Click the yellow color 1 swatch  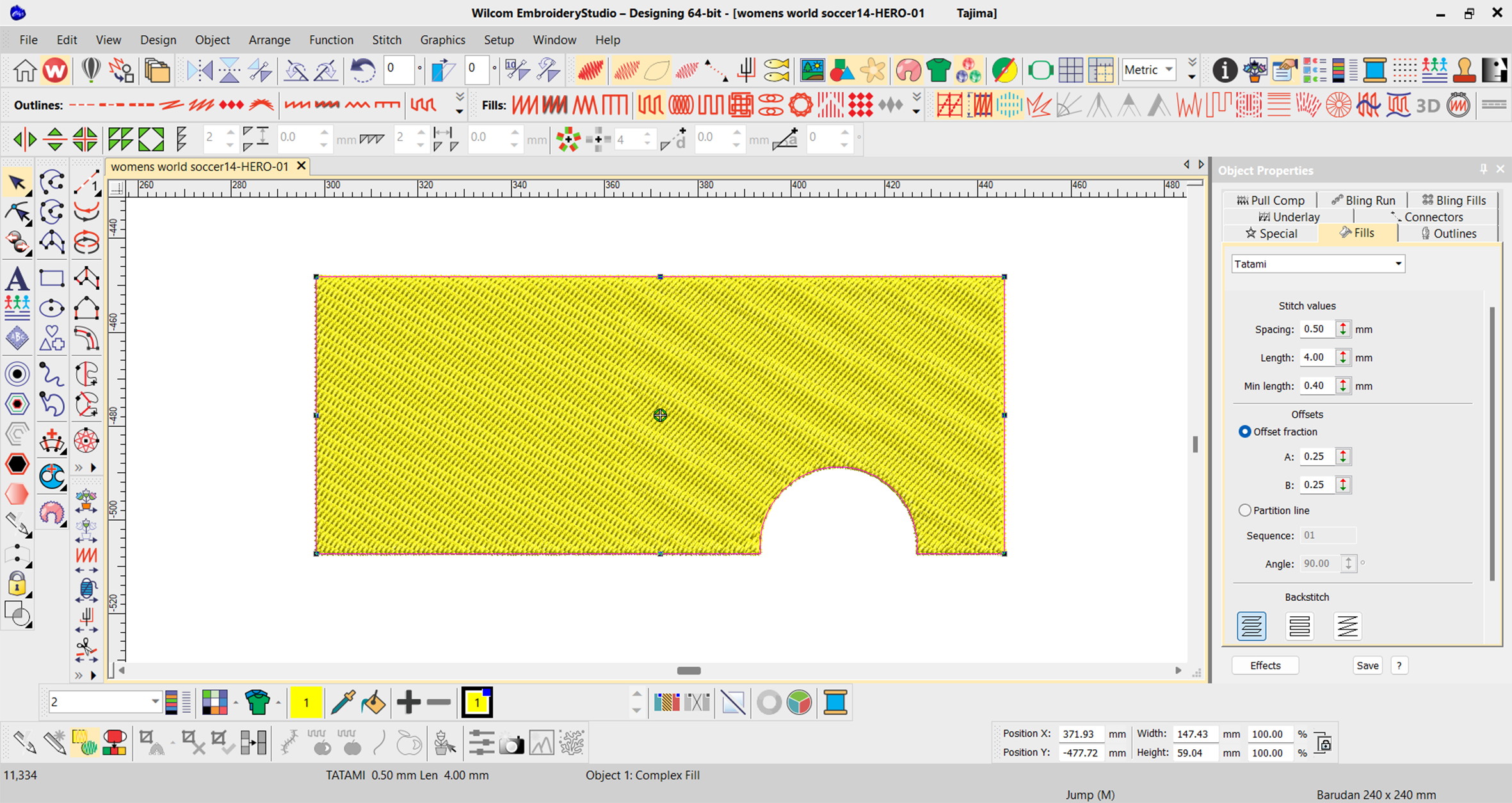tap(306, 703)
